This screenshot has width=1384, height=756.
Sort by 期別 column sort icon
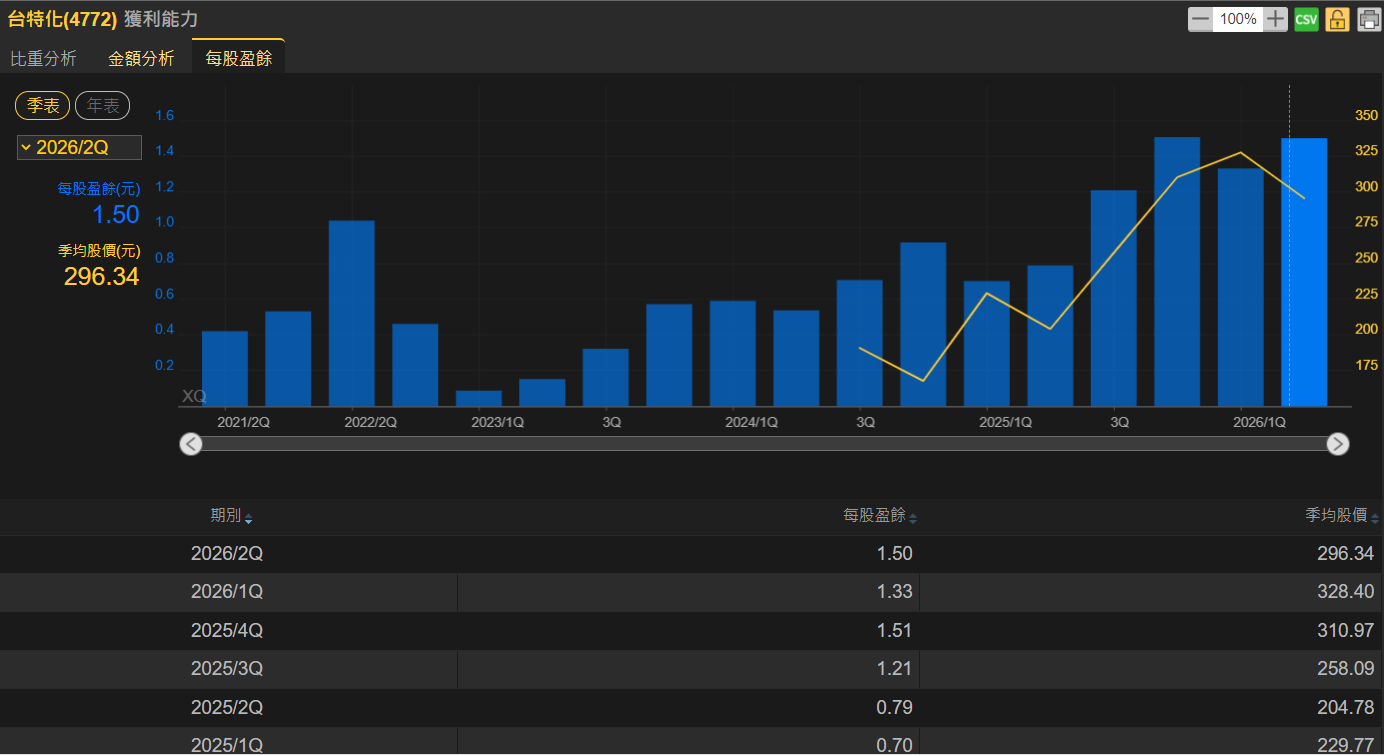[249, 518]
